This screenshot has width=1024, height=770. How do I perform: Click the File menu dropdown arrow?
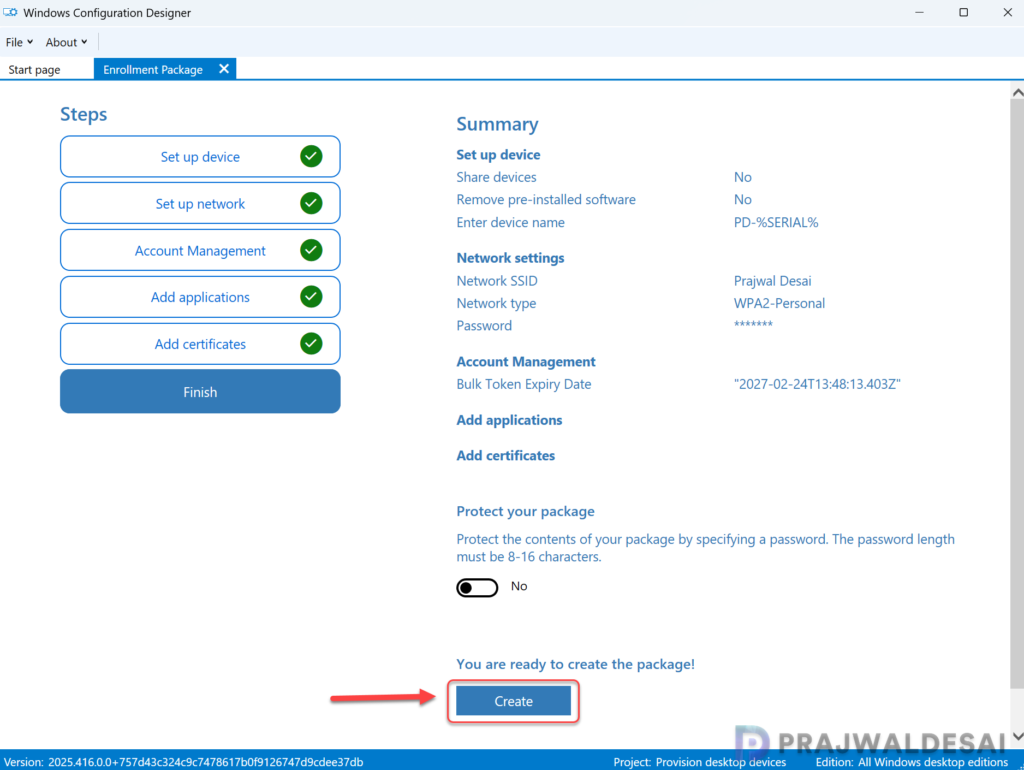30,42
